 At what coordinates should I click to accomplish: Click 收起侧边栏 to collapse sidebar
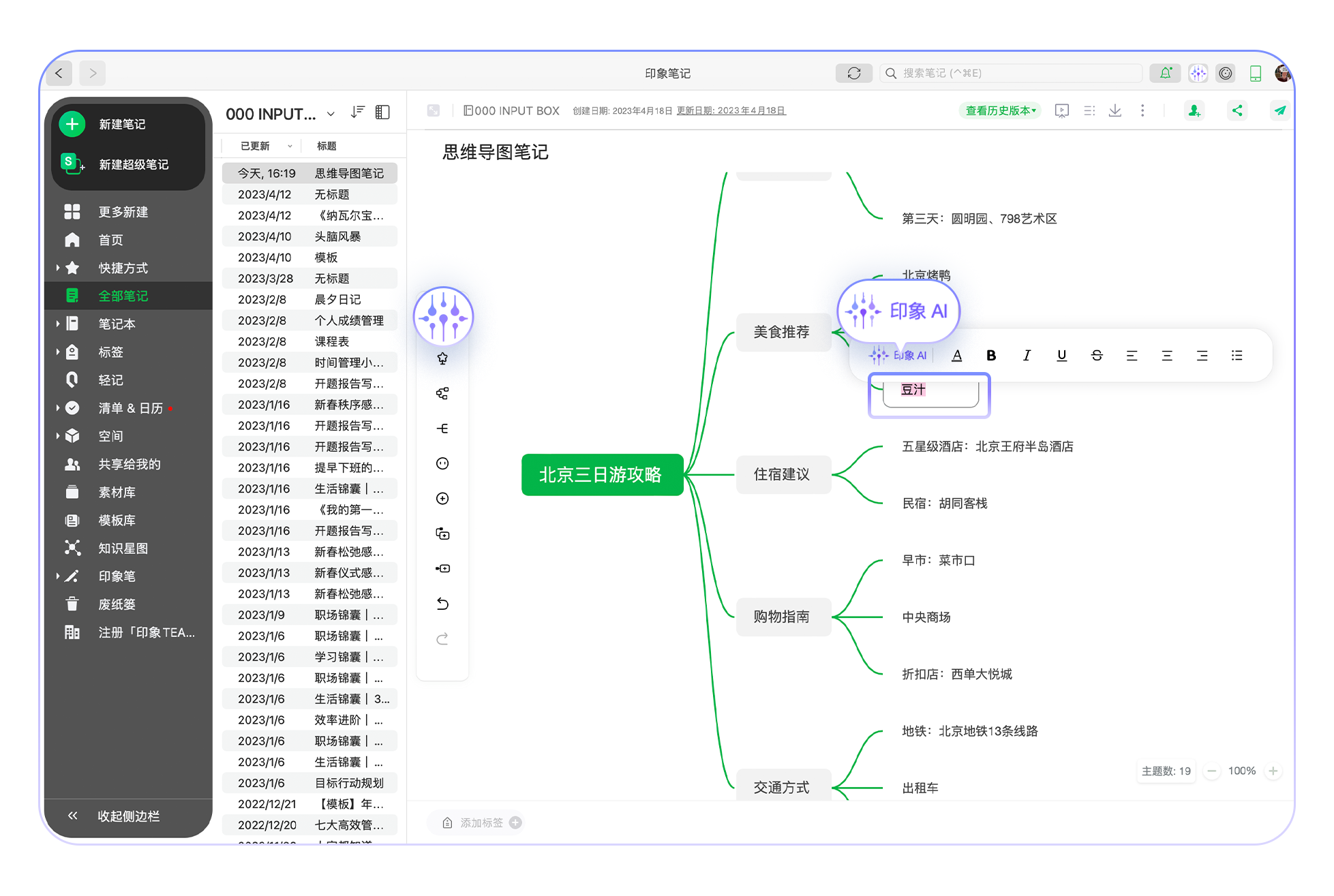point(127,816)
